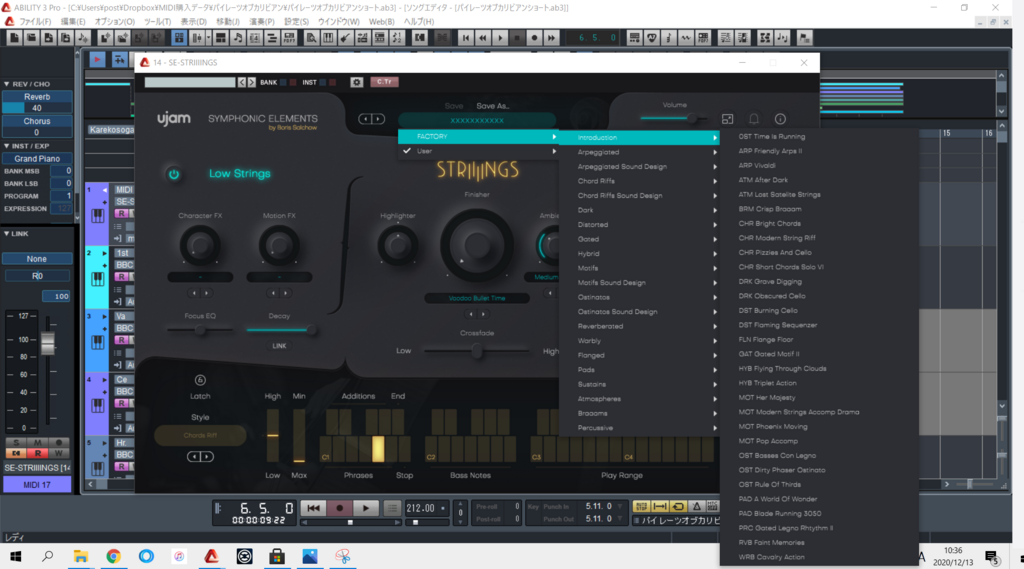This screenshot has height=569, width=1024.
Task: Expand the Dark preset category
Action: [x=639, y=210]
